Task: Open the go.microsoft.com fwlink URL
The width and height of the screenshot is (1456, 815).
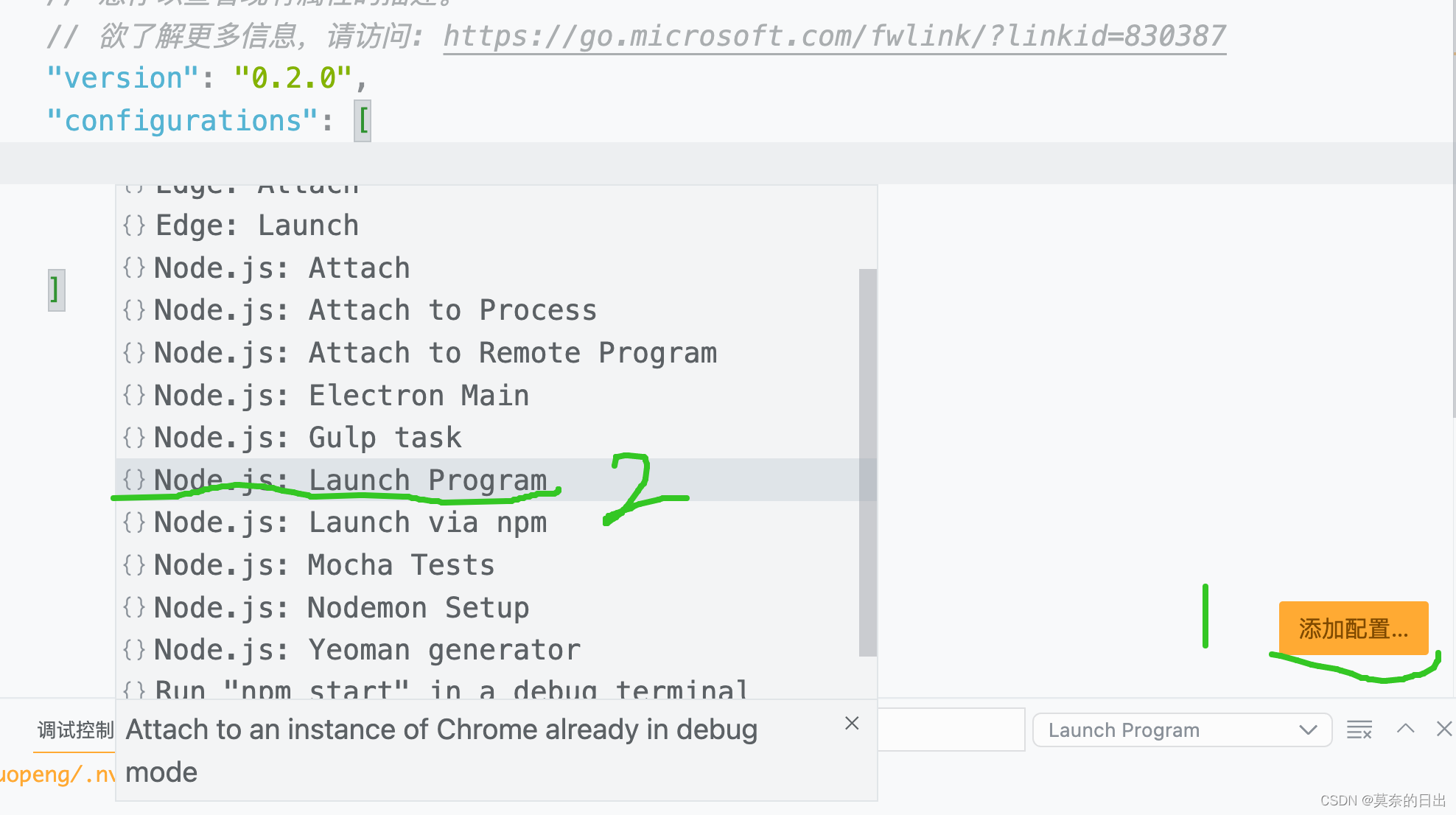Action: pos(834,35)
